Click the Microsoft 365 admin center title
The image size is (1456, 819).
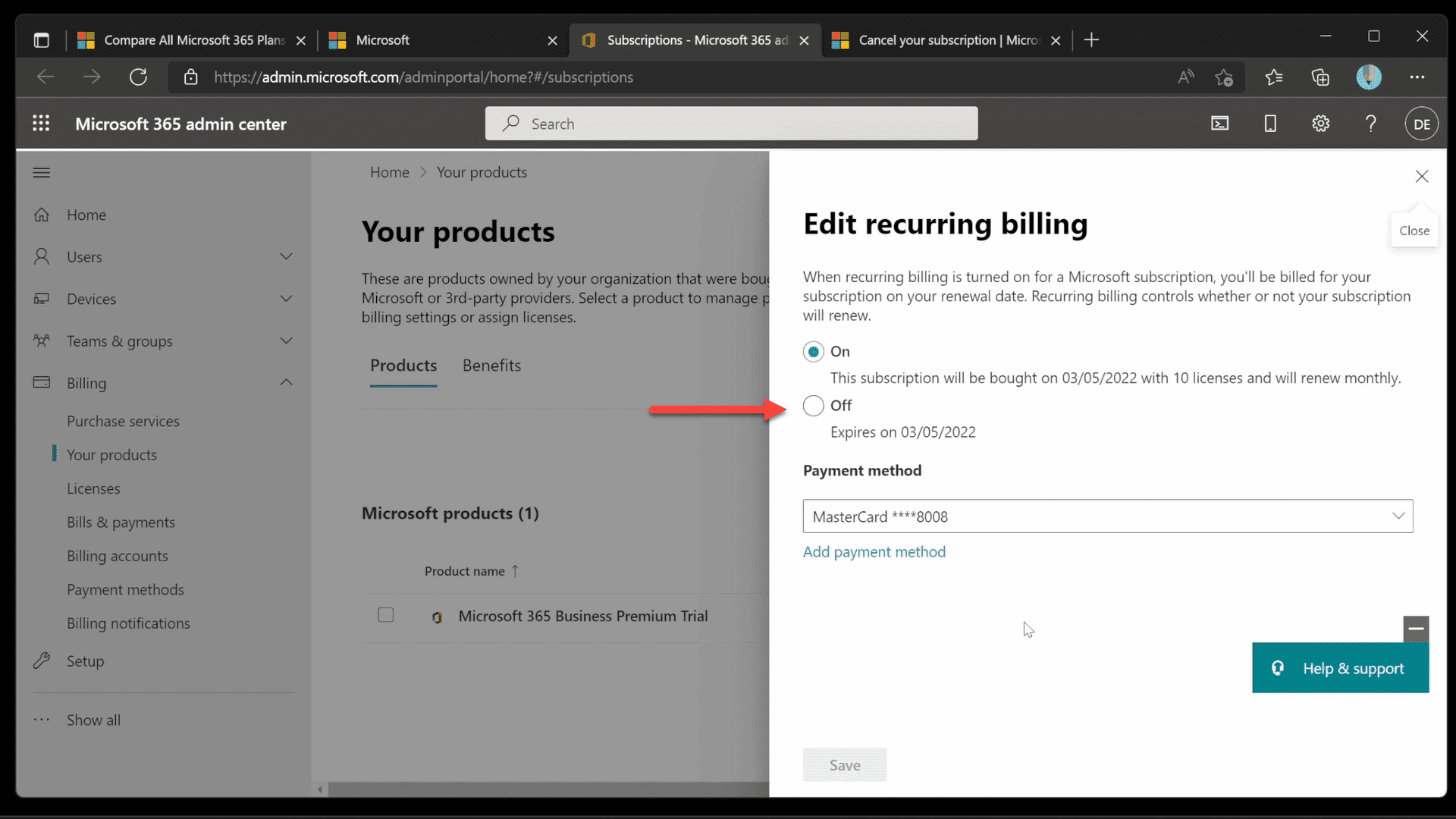click(x=180, y=124)
